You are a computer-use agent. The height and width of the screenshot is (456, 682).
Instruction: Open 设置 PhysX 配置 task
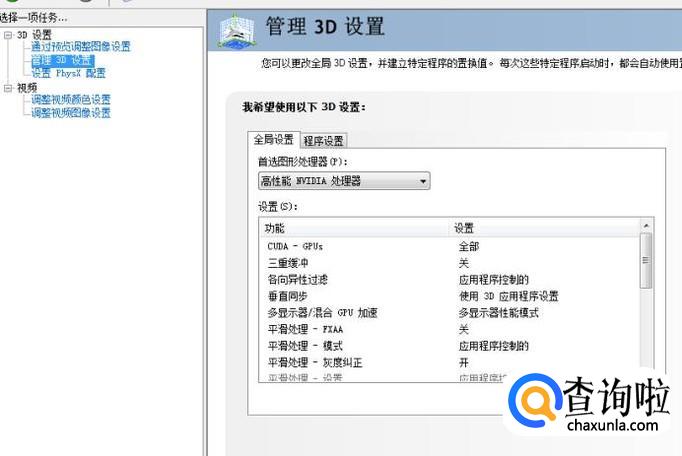tap(68, 73)
